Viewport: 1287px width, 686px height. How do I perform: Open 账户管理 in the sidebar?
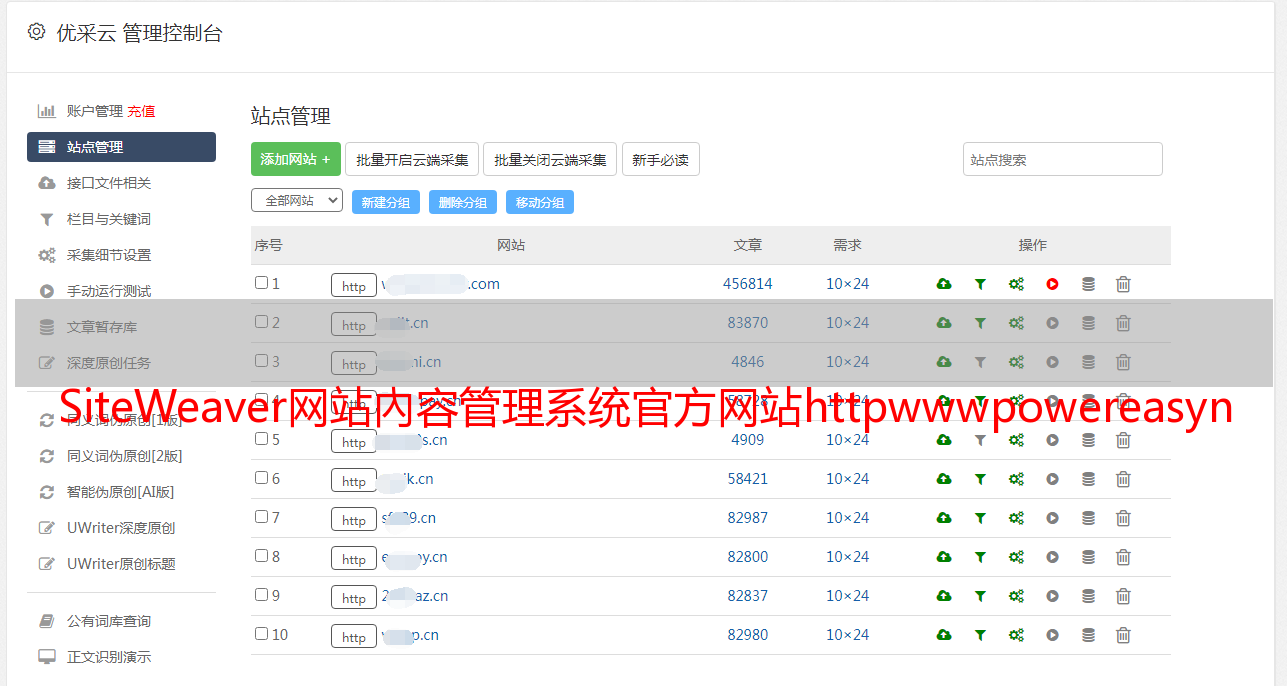95,111
